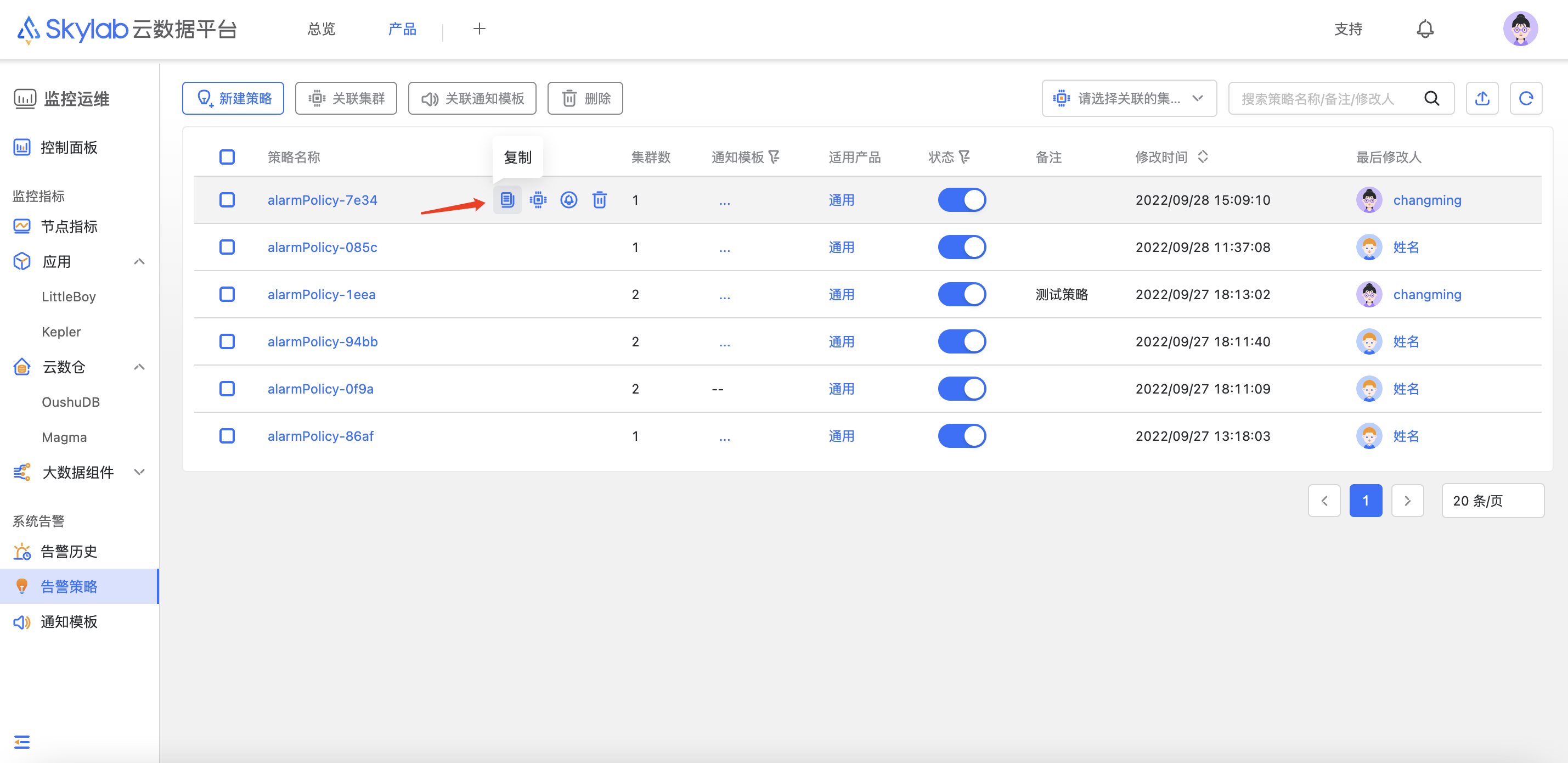Click the notification template icon in first row
1568x763 pixels.
568,200
